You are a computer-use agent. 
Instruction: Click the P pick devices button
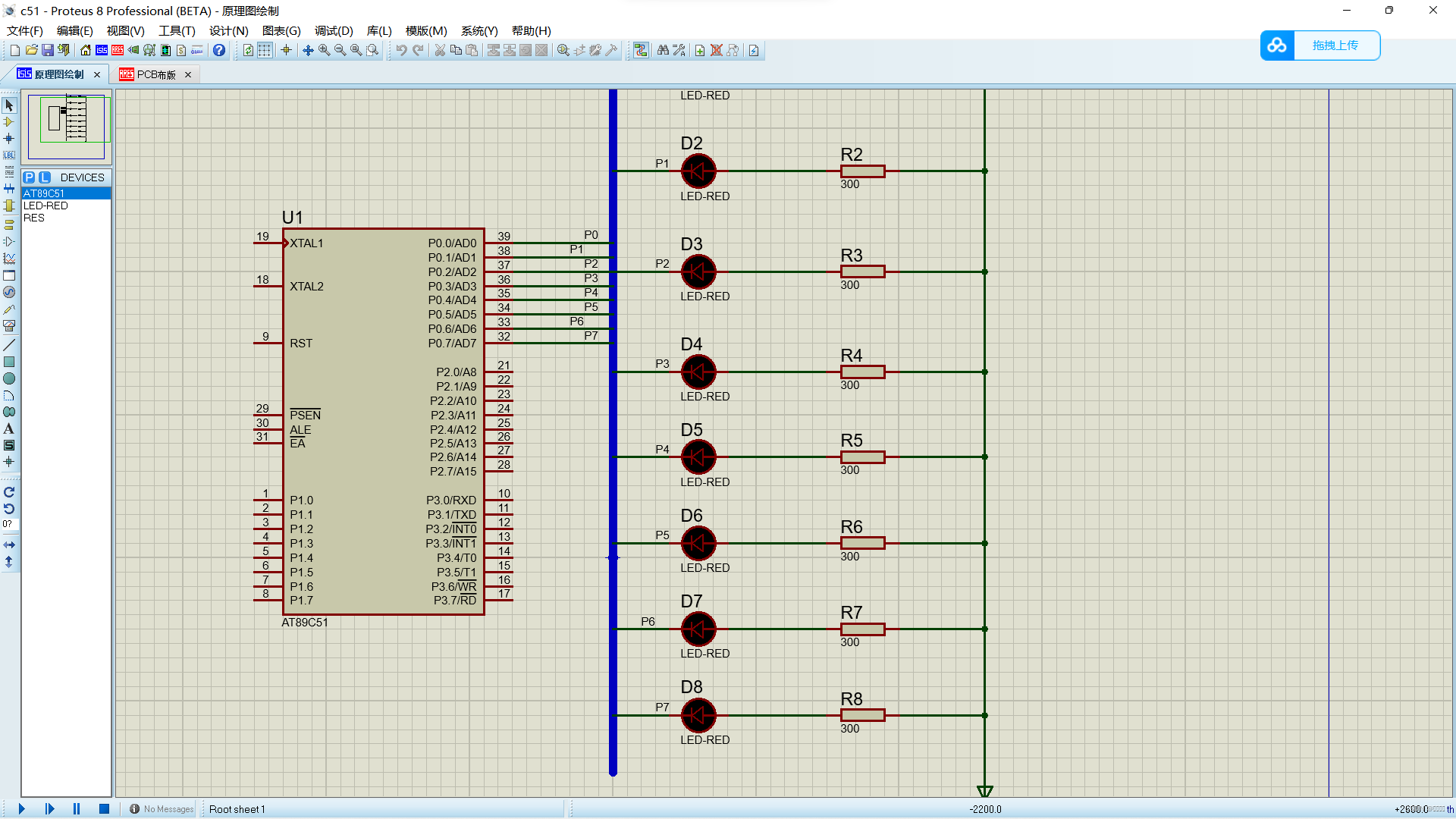29,177
